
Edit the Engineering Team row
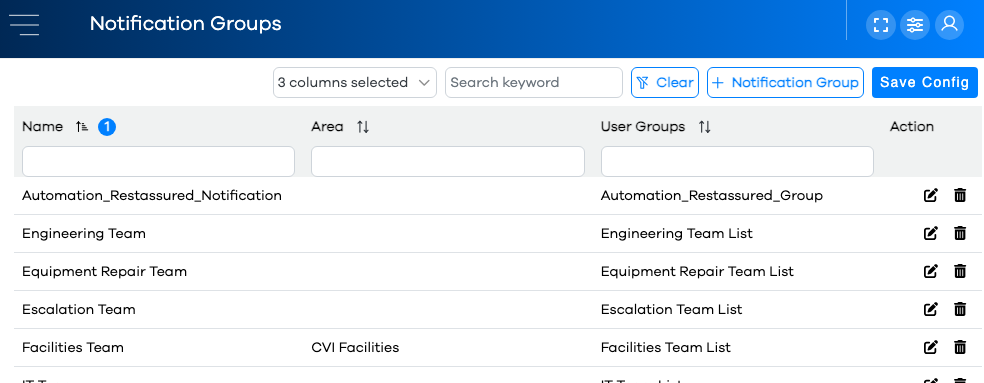(x=931, y=234)
